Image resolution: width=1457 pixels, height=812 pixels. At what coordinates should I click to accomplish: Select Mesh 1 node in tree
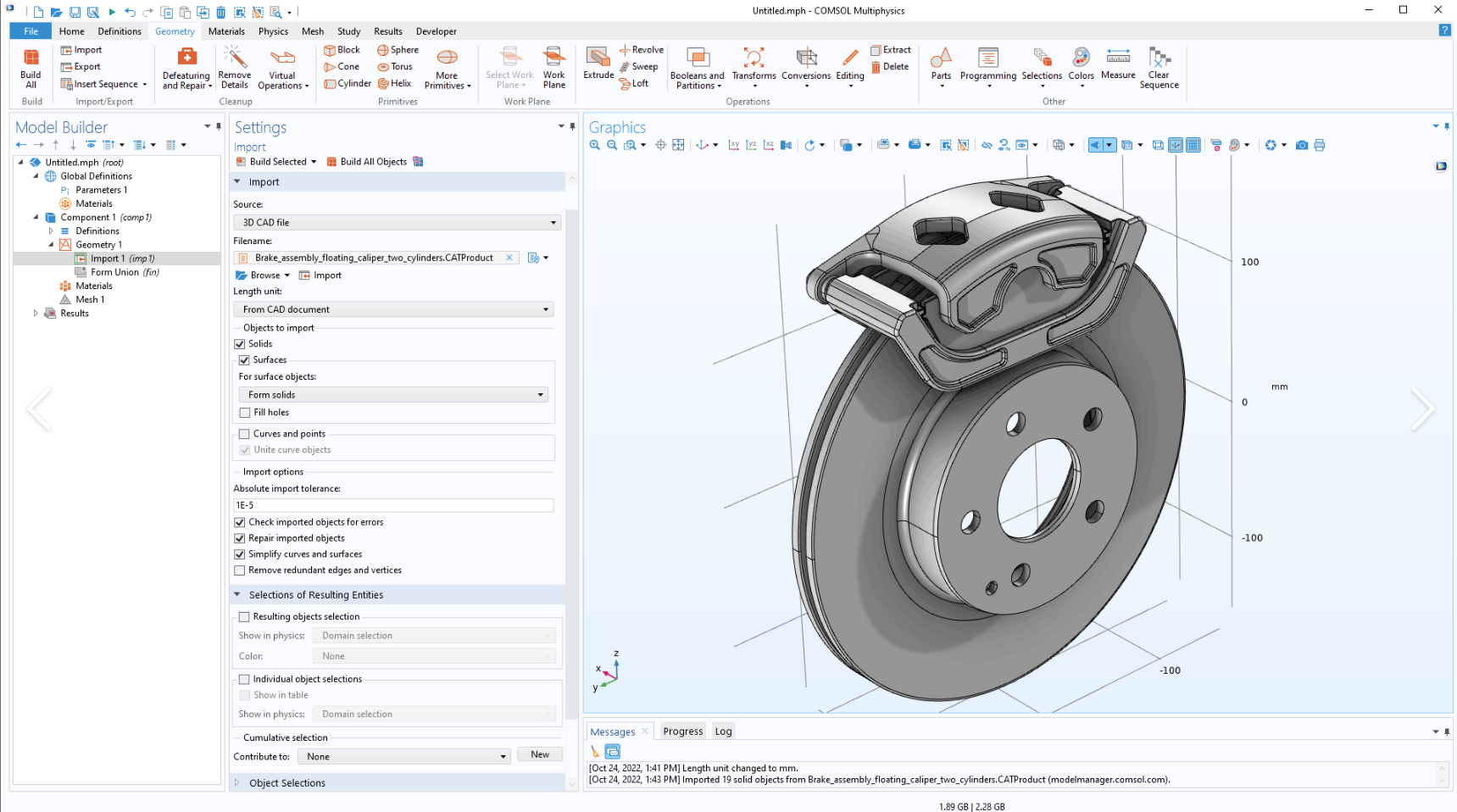83,300
